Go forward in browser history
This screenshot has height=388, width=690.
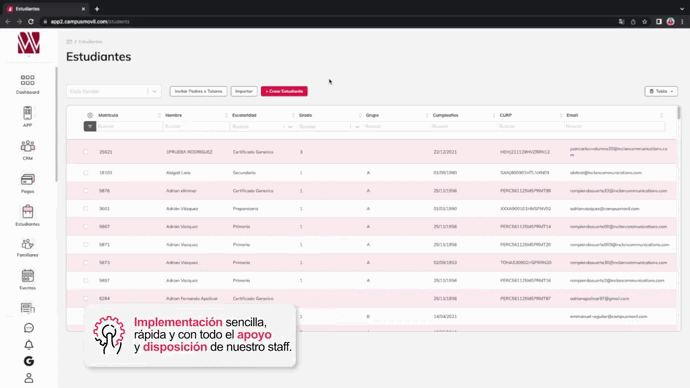click(x=19, y=22)
